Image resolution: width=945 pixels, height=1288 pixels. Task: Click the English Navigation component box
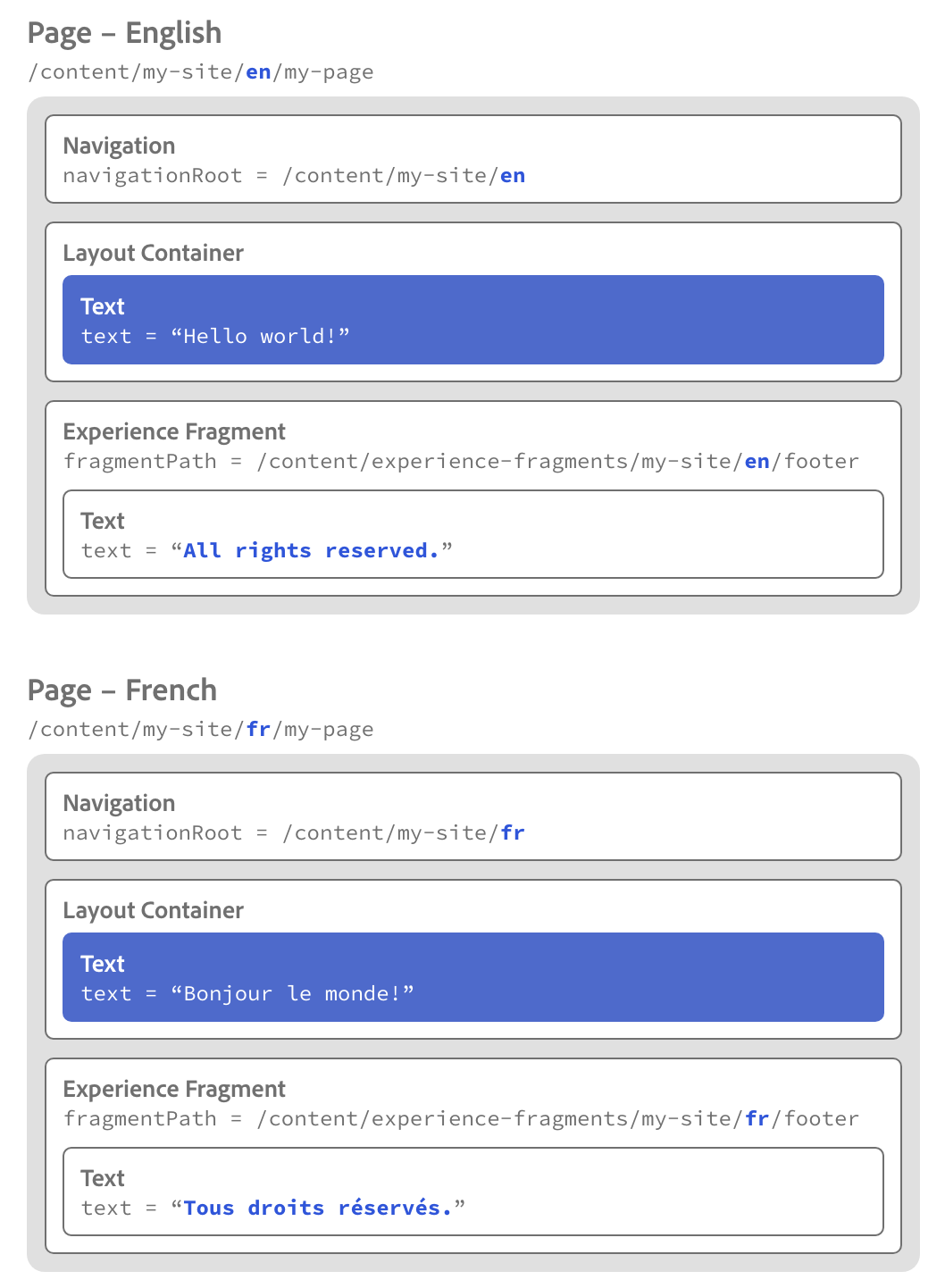[473, 159]
